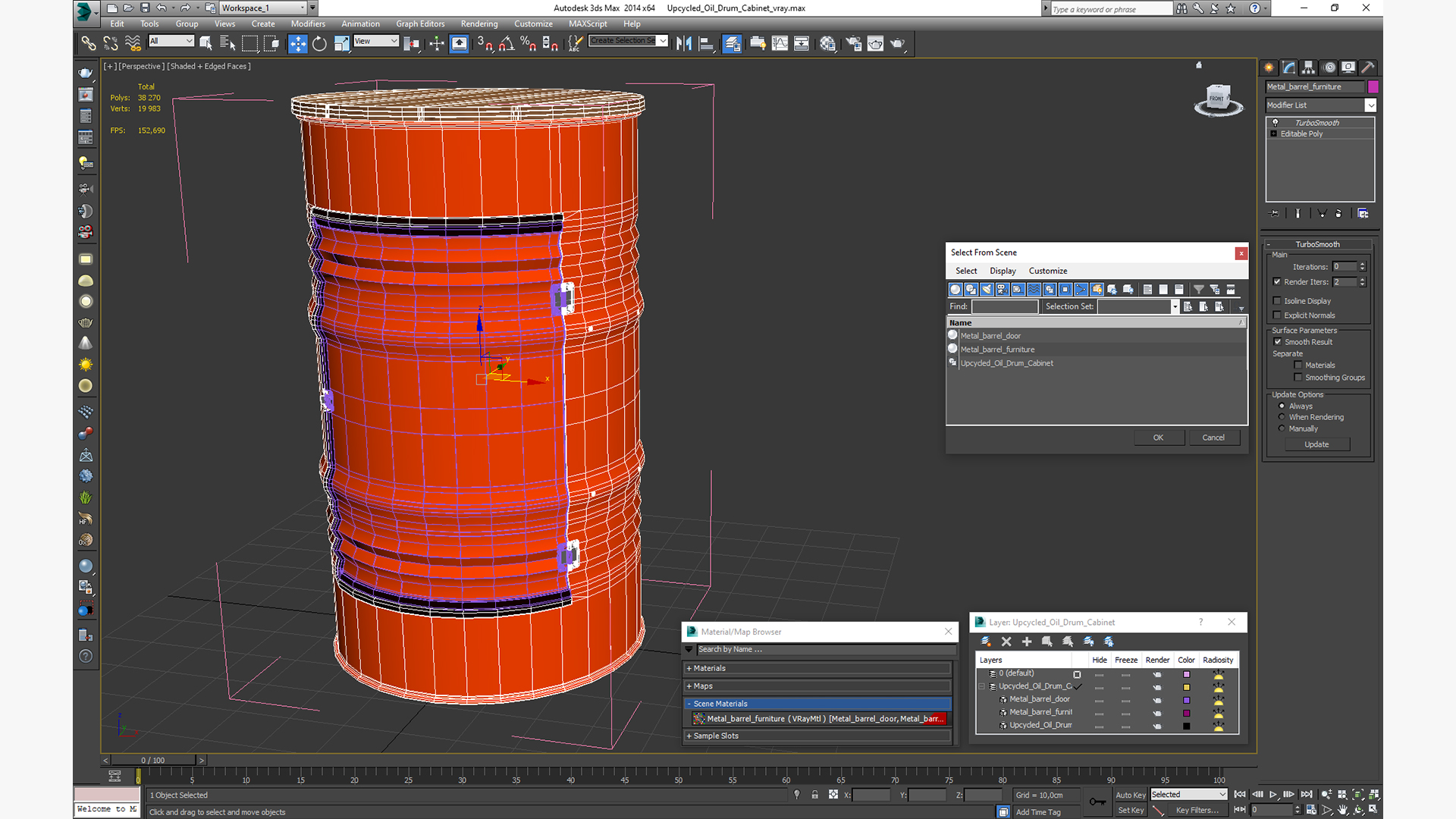Click the object color swatch beside Metal_barrel_furniture name
The image size is (1456, 819).
point(1373,86)
